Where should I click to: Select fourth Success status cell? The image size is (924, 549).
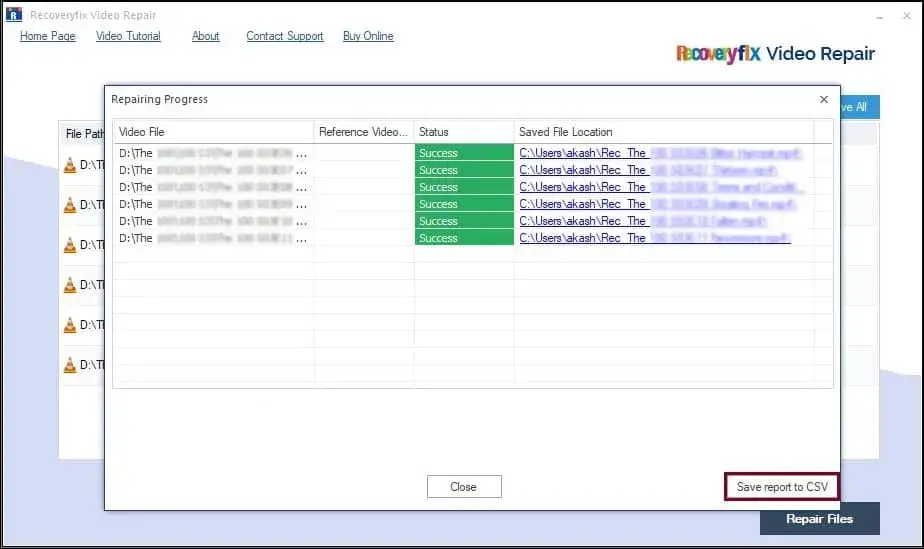click(x=464, y=204)
